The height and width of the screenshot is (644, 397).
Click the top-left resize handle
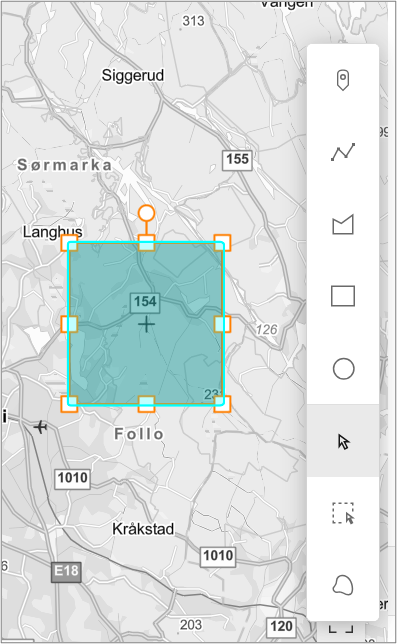coord(69,243)
